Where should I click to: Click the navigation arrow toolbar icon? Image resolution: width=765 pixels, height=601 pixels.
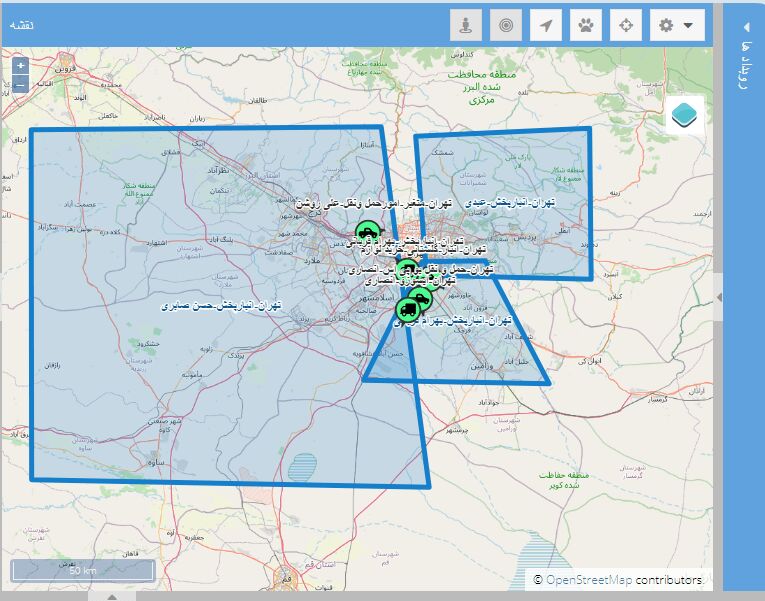point(545,25)
